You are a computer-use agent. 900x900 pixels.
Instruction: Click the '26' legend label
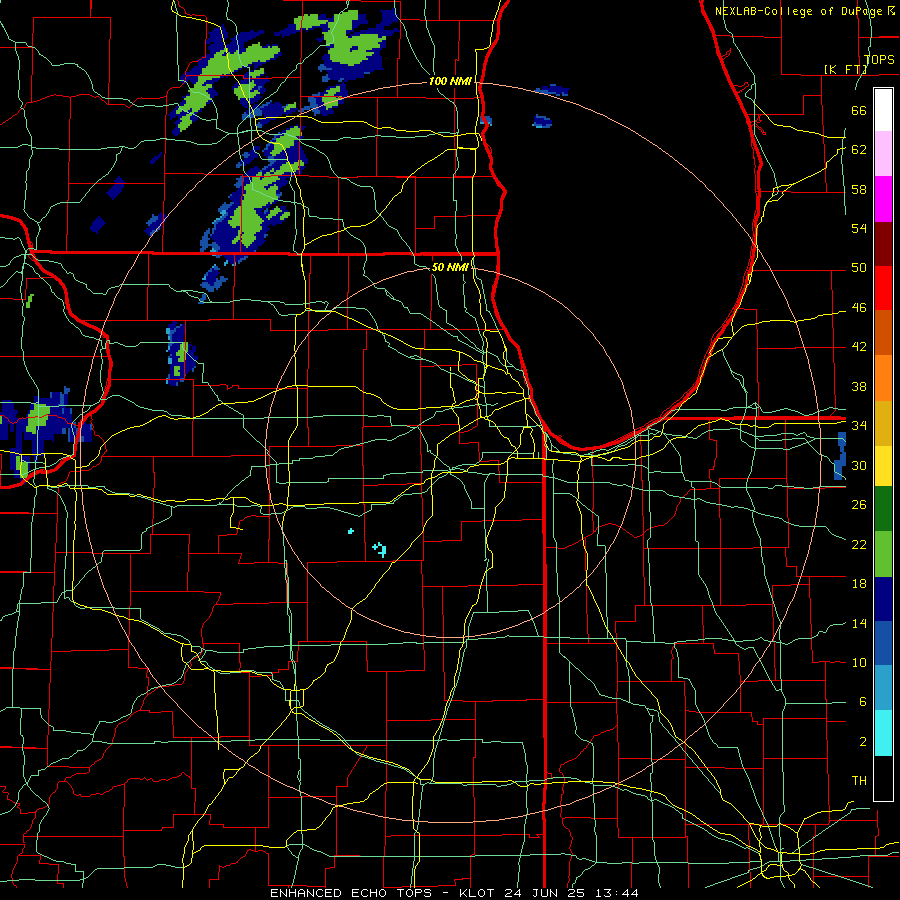click(859, 505)
